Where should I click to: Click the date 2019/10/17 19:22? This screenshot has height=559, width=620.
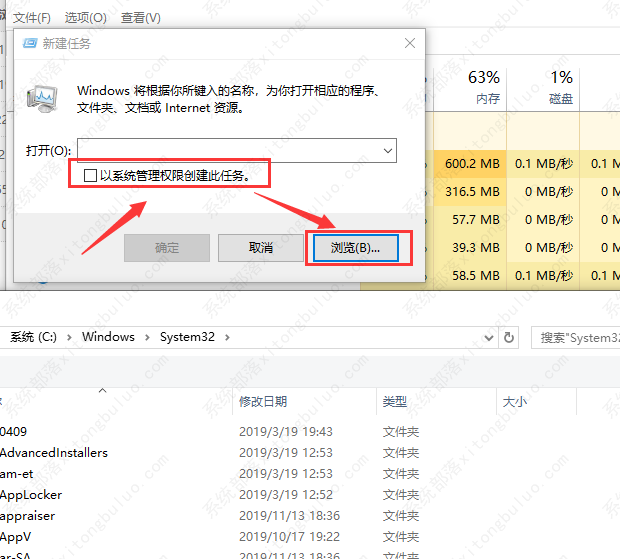[289, 536]
